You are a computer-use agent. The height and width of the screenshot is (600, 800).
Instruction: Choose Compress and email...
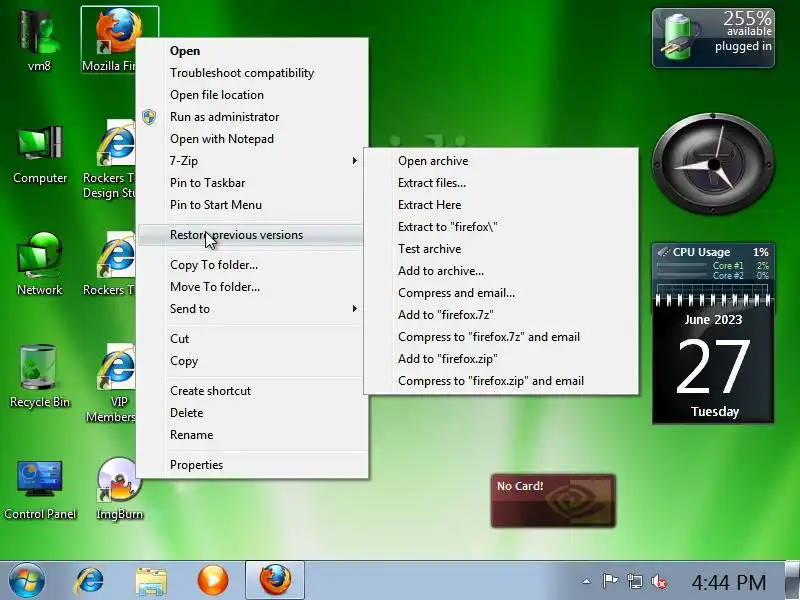pos(501,292)
